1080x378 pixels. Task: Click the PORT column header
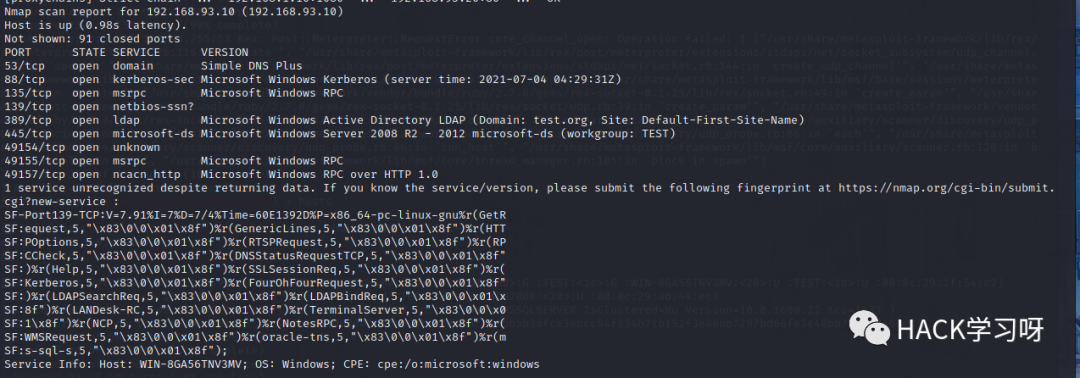18,52
